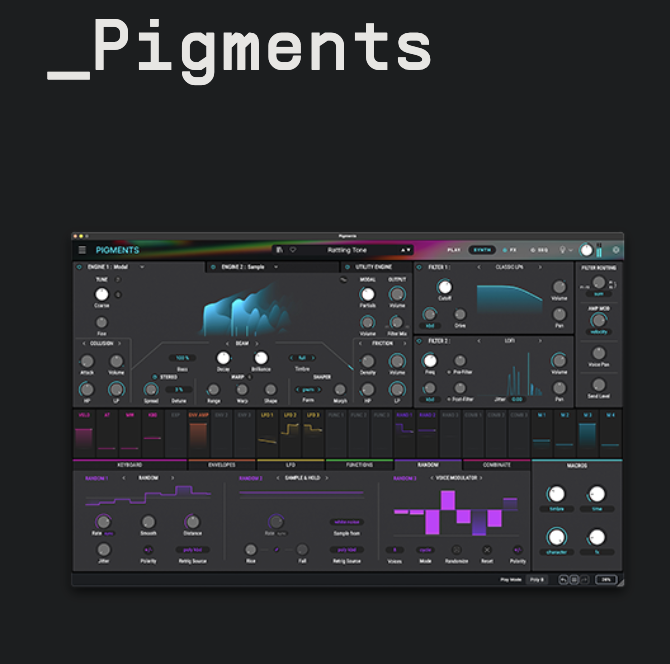Viewport: 670px width, 664px height.
Task: Click the Detune percentage value field
Action: coord(179,390)
